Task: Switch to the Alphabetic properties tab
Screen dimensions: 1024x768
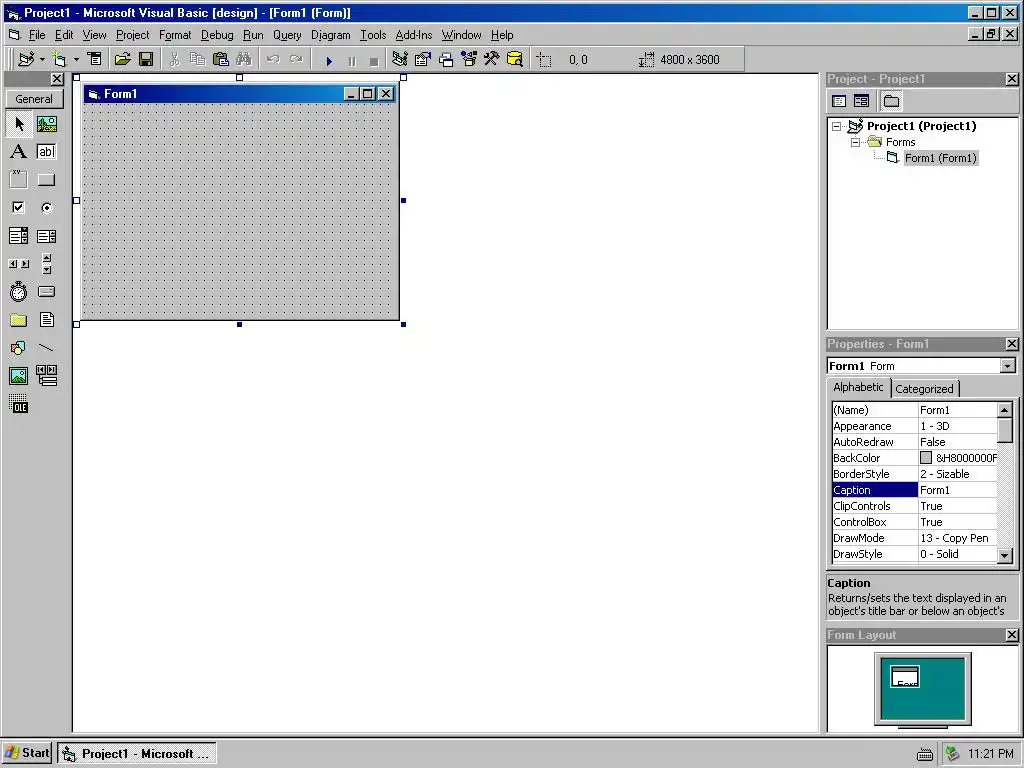Action: coord(858,387)
